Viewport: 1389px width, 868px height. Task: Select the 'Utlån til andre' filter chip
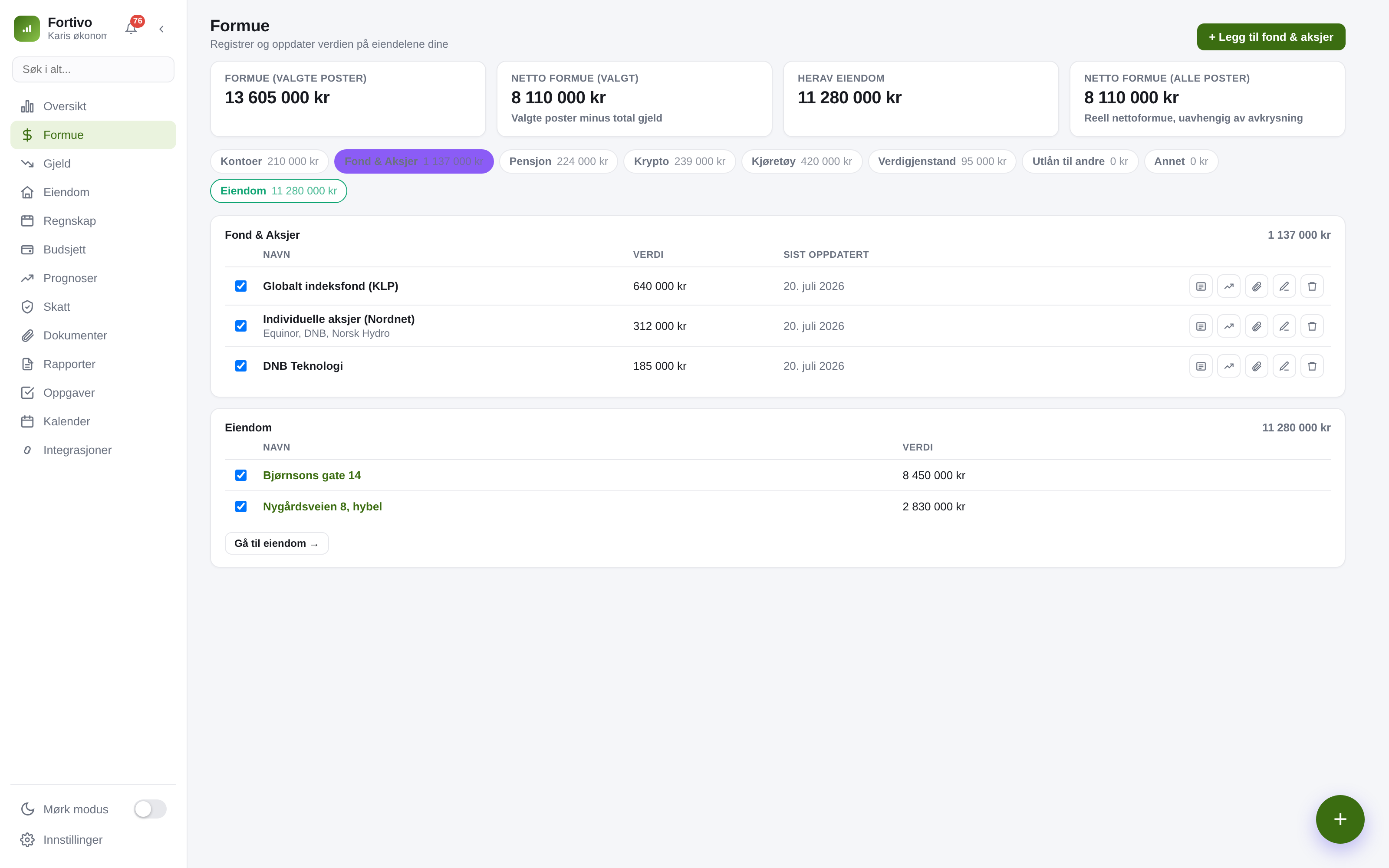pos(1080,161)
